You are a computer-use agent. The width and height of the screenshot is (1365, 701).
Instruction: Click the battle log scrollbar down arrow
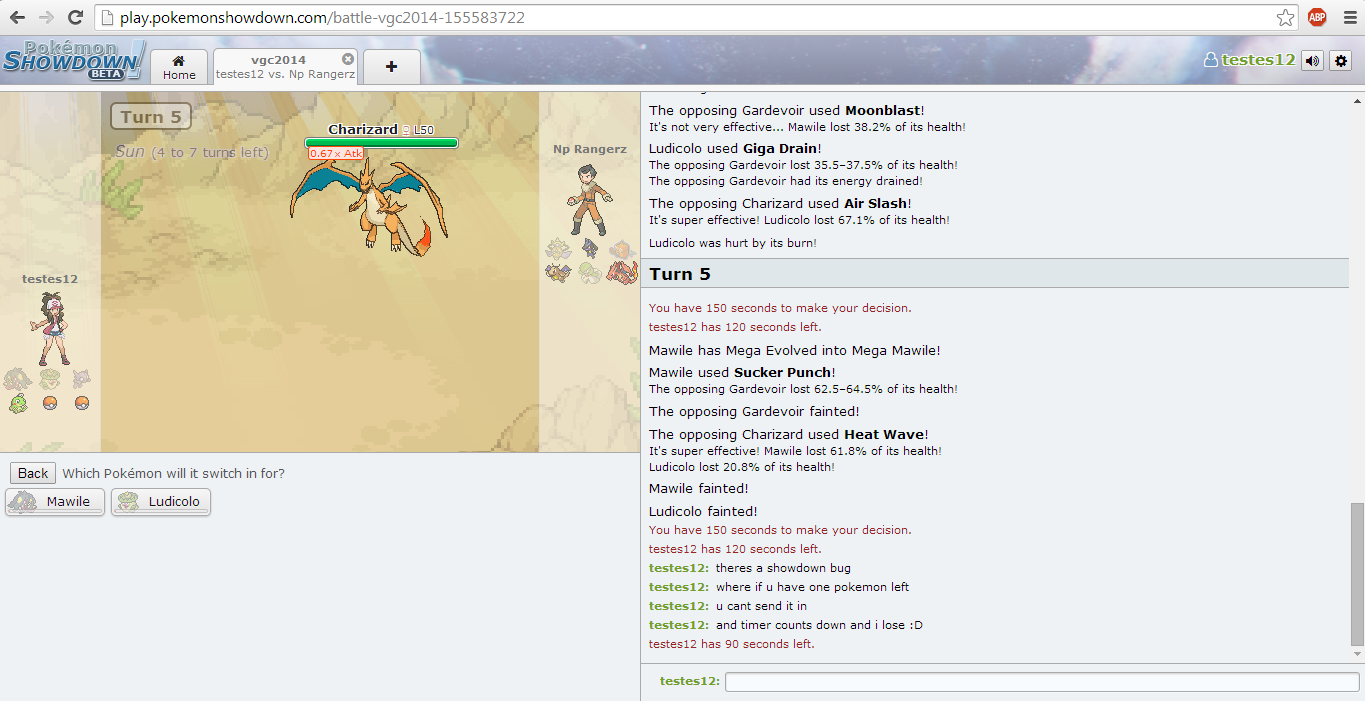1356,655
